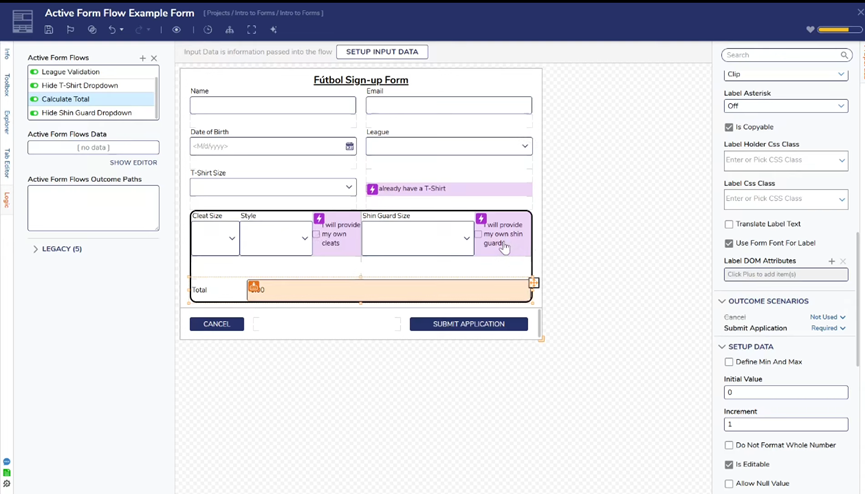Click the flag checkpoint icon in the toolbar
This screenshot has height=494, width=865.
70,30
